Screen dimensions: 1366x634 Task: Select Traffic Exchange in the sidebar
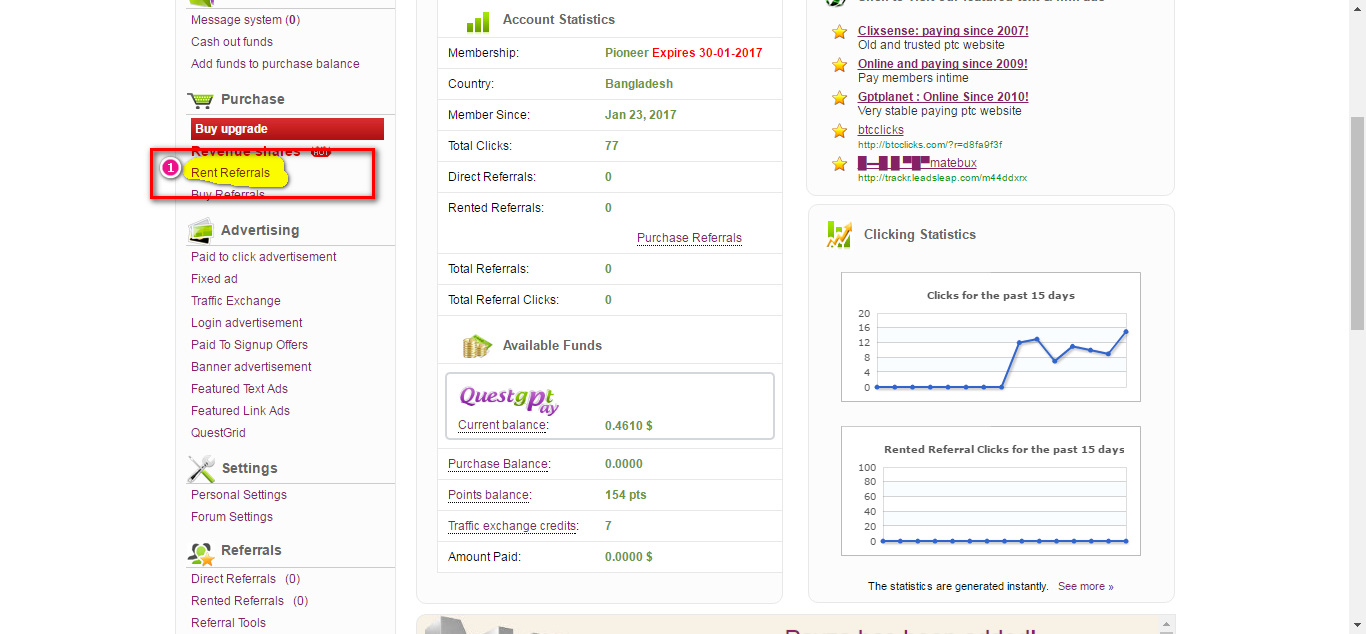(x=236, y=301)
